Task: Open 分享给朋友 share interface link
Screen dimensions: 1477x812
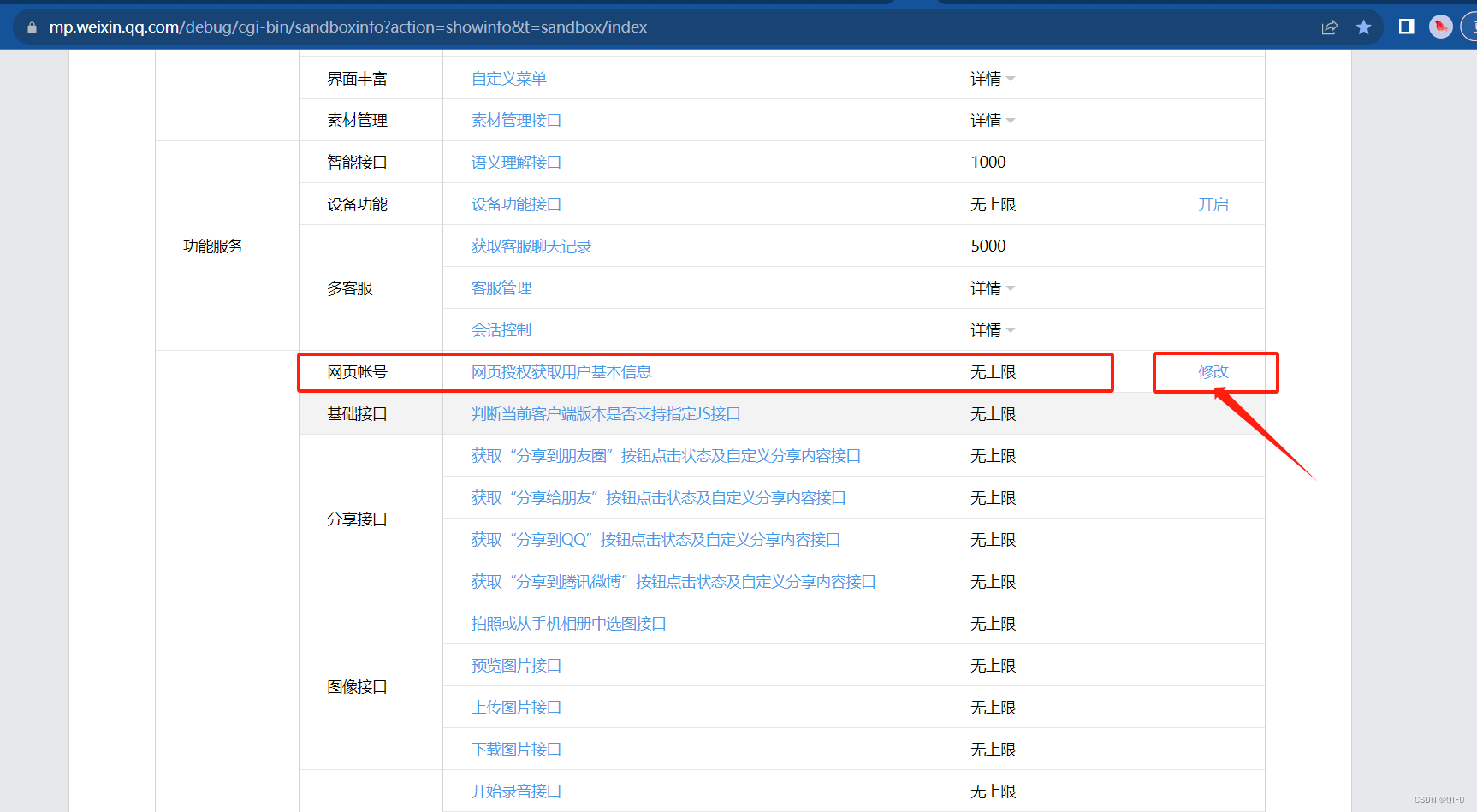Action: pos(658,498)
